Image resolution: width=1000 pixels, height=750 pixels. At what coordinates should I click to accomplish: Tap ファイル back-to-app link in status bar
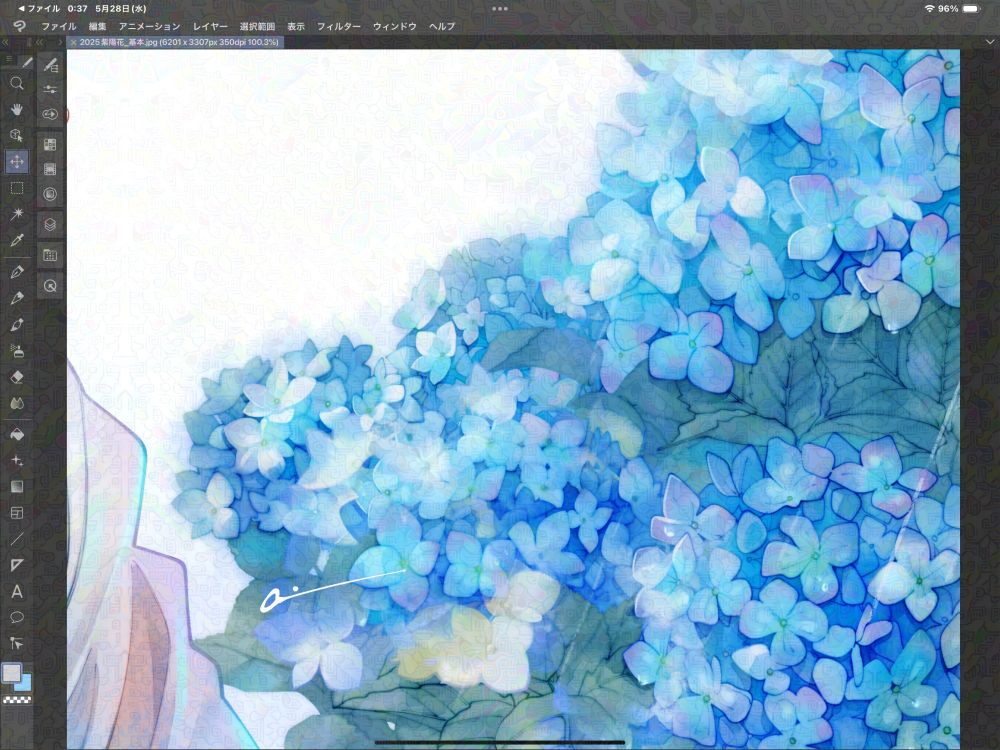tap(39, 8)
